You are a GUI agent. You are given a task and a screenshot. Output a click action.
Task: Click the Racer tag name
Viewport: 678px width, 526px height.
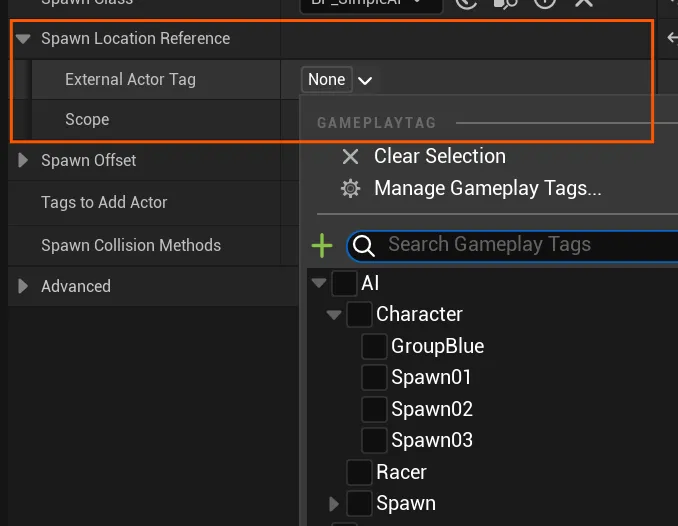pyautogui.click(x=401, y=472)
